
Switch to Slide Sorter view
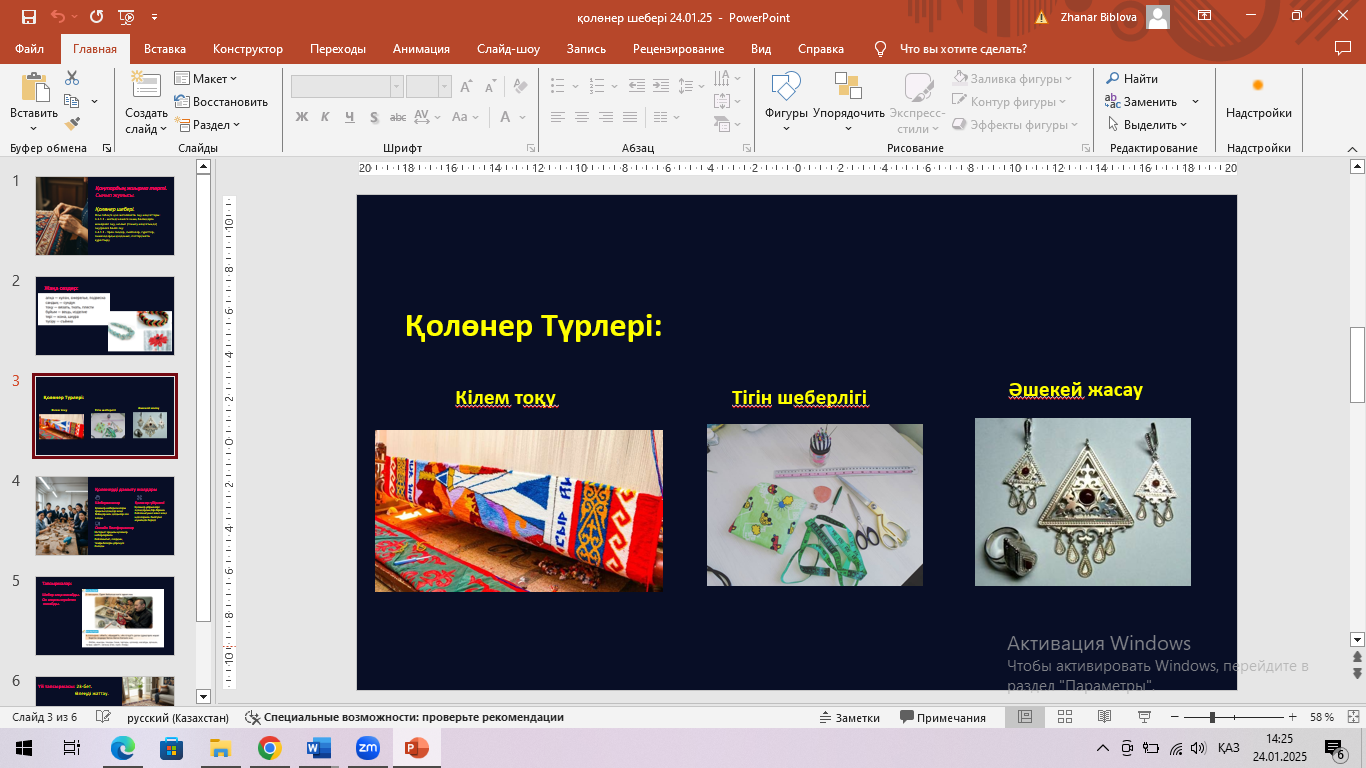pos(1064,717)
